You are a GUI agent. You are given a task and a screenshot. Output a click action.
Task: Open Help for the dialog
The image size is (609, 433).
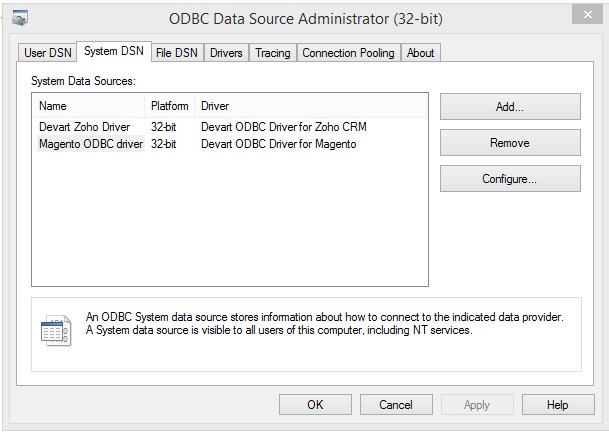click(558, 405)
